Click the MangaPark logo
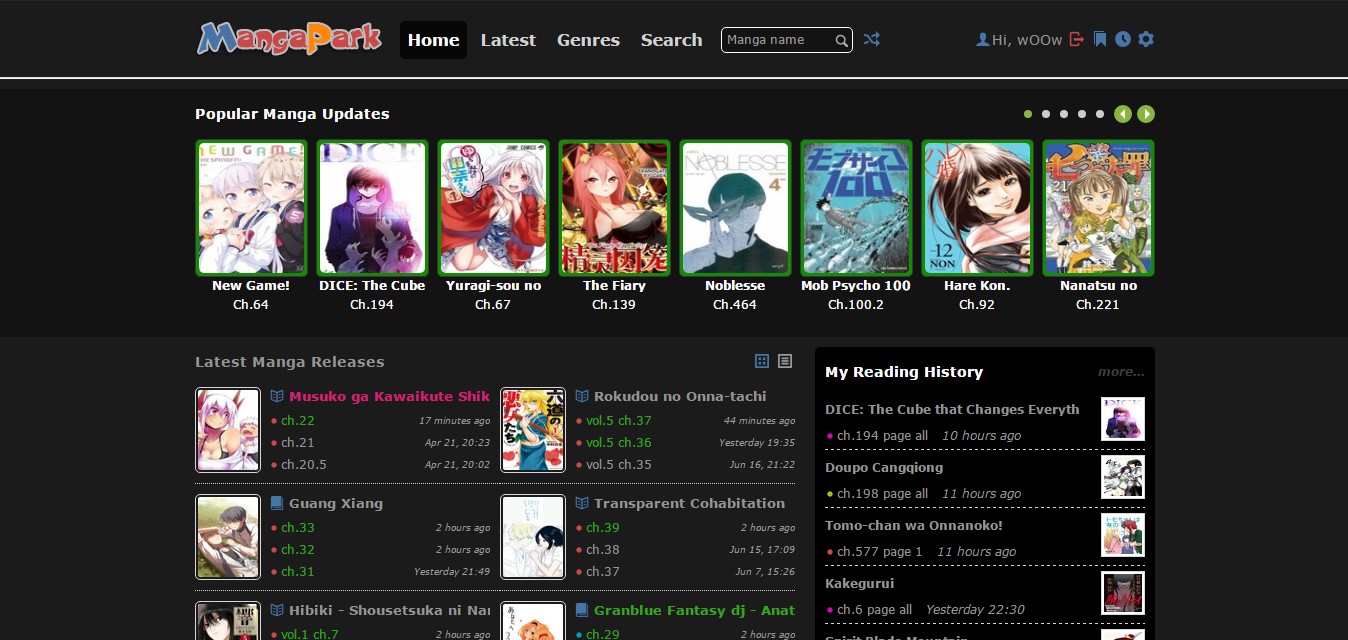1348x640 pixels. (x=289, y=38)
